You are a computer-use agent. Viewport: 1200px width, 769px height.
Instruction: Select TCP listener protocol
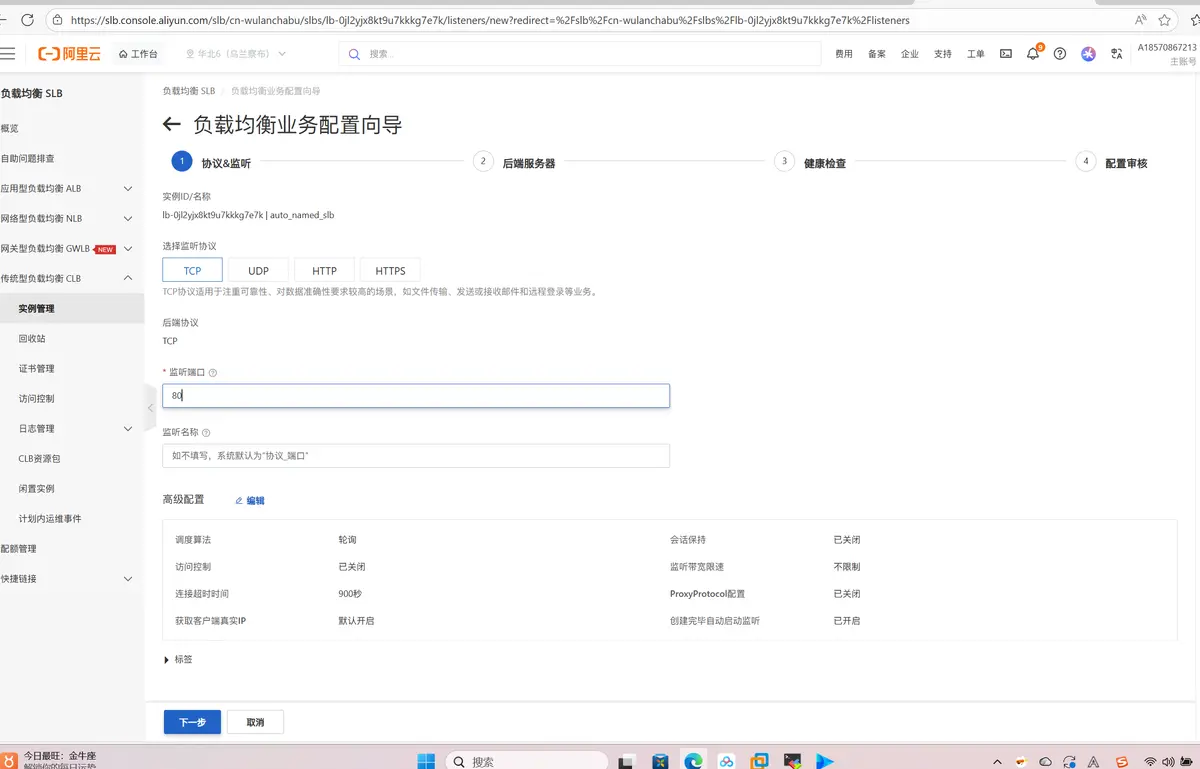pos(192,271)
